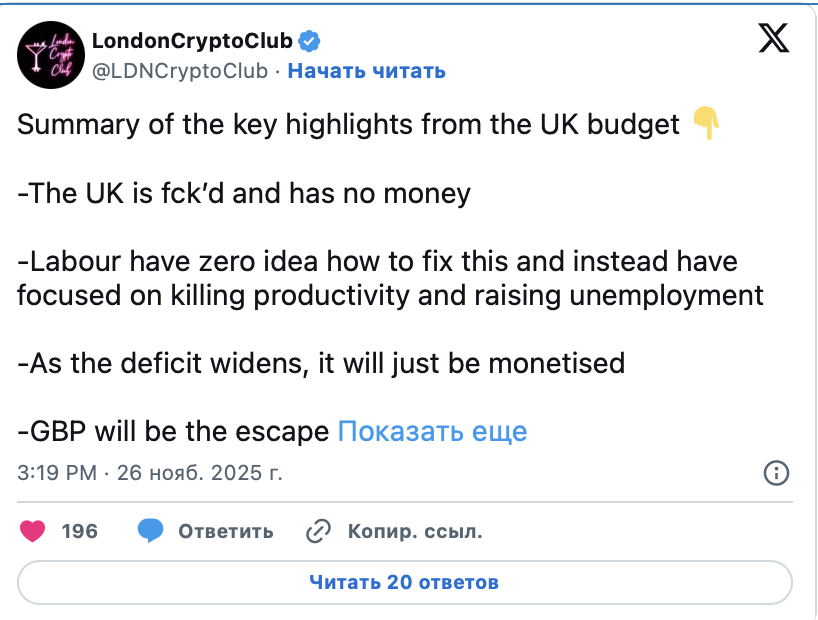The height and width of the screenshot is (620, 818).
Task: Click the LondonCryptoClub profile avatar
Action: click(x=50, y=55)
